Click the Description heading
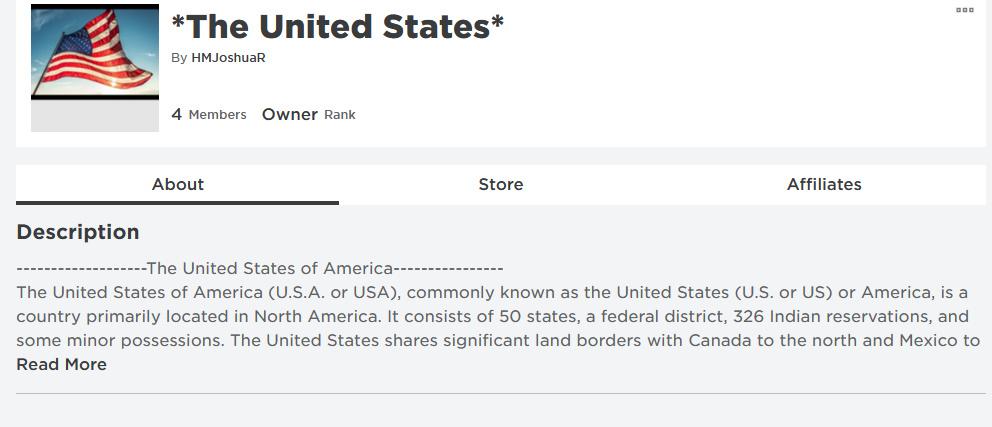 [78, 232]
